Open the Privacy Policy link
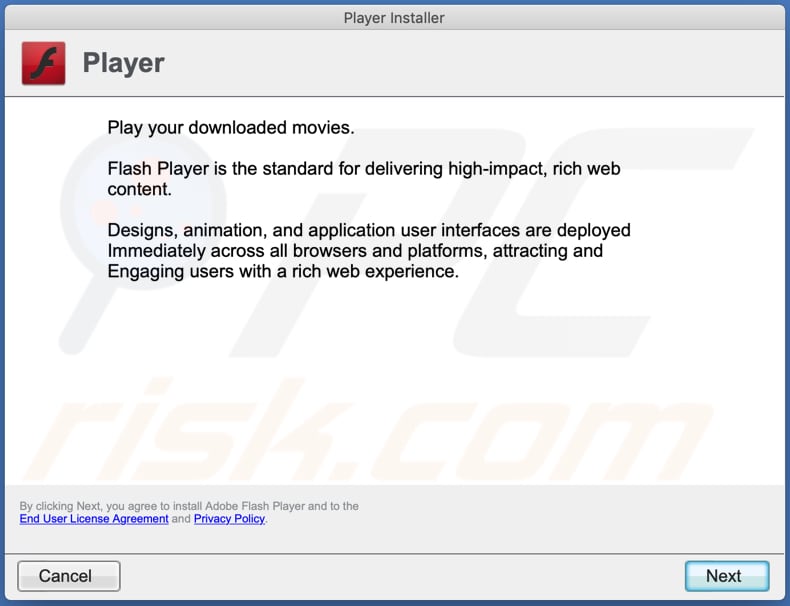790x606 pixels. (229, 519)
